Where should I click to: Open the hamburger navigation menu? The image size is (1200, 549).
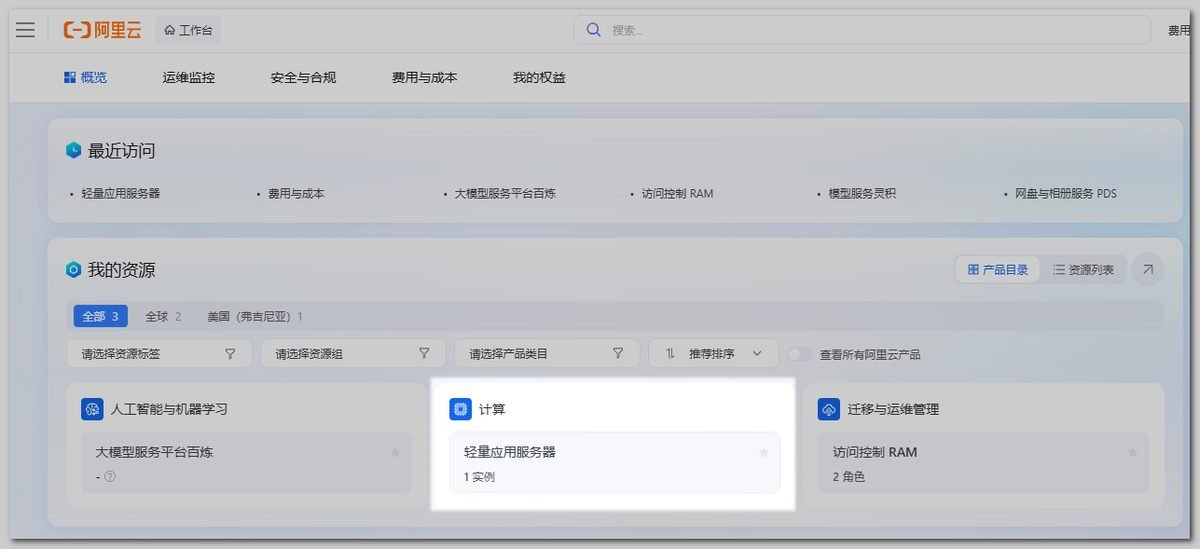(x=25, y=30)
